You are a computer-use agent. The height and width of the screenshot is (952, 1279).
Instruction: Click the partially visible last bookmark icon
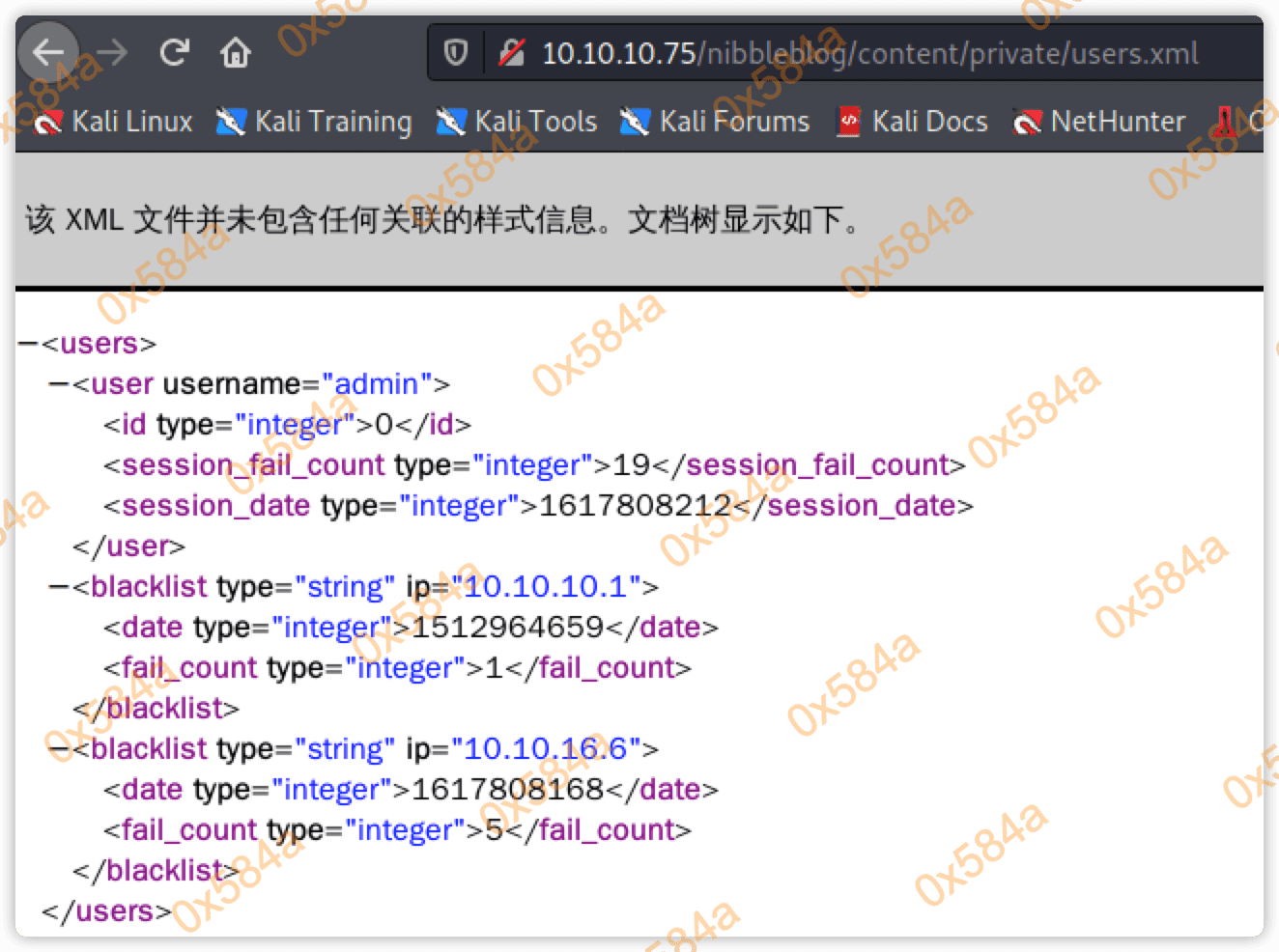[1225, 122]
